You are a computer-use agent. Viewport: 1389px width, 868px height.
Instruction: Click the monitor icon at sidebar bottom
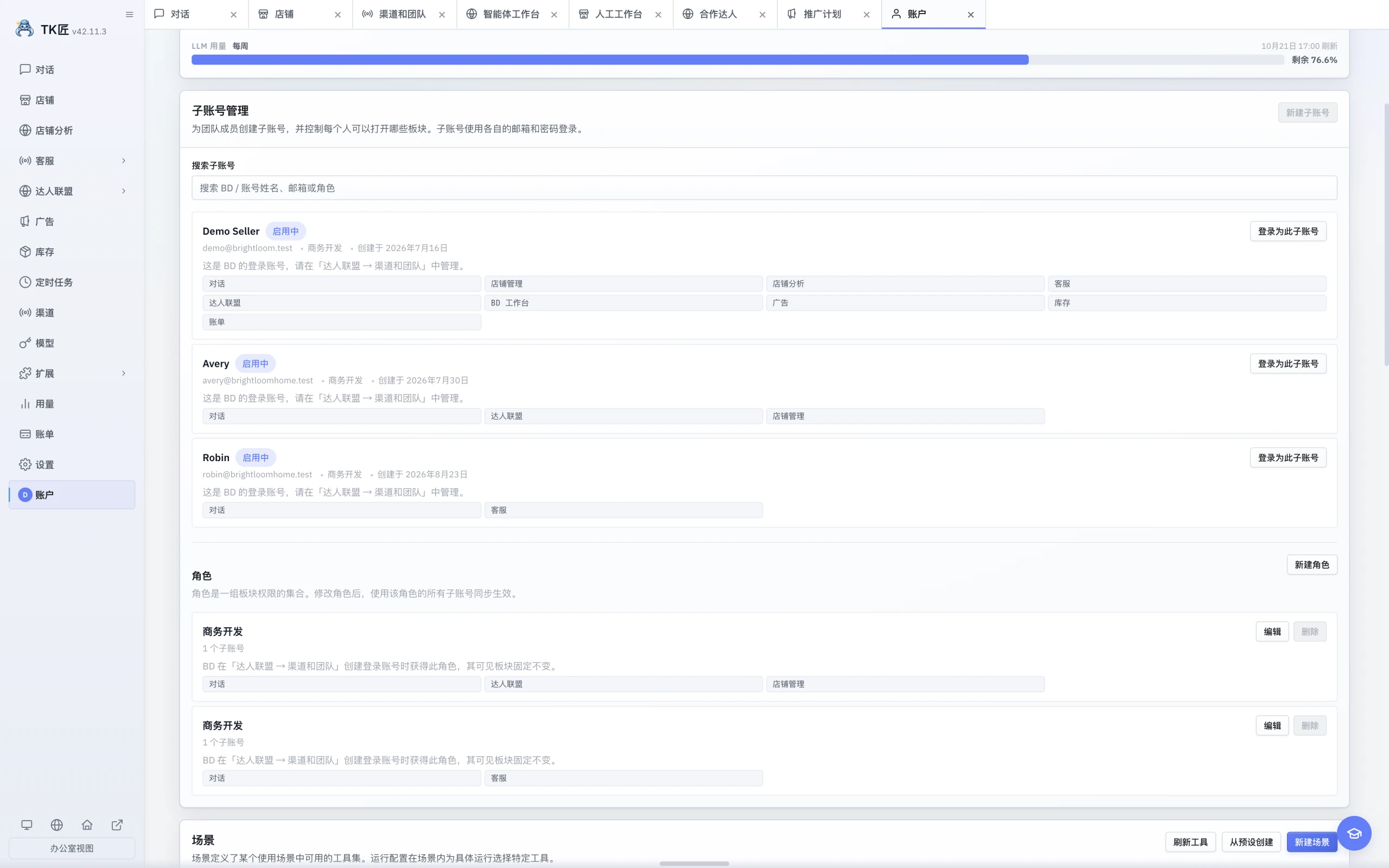[x=27, y=825]
